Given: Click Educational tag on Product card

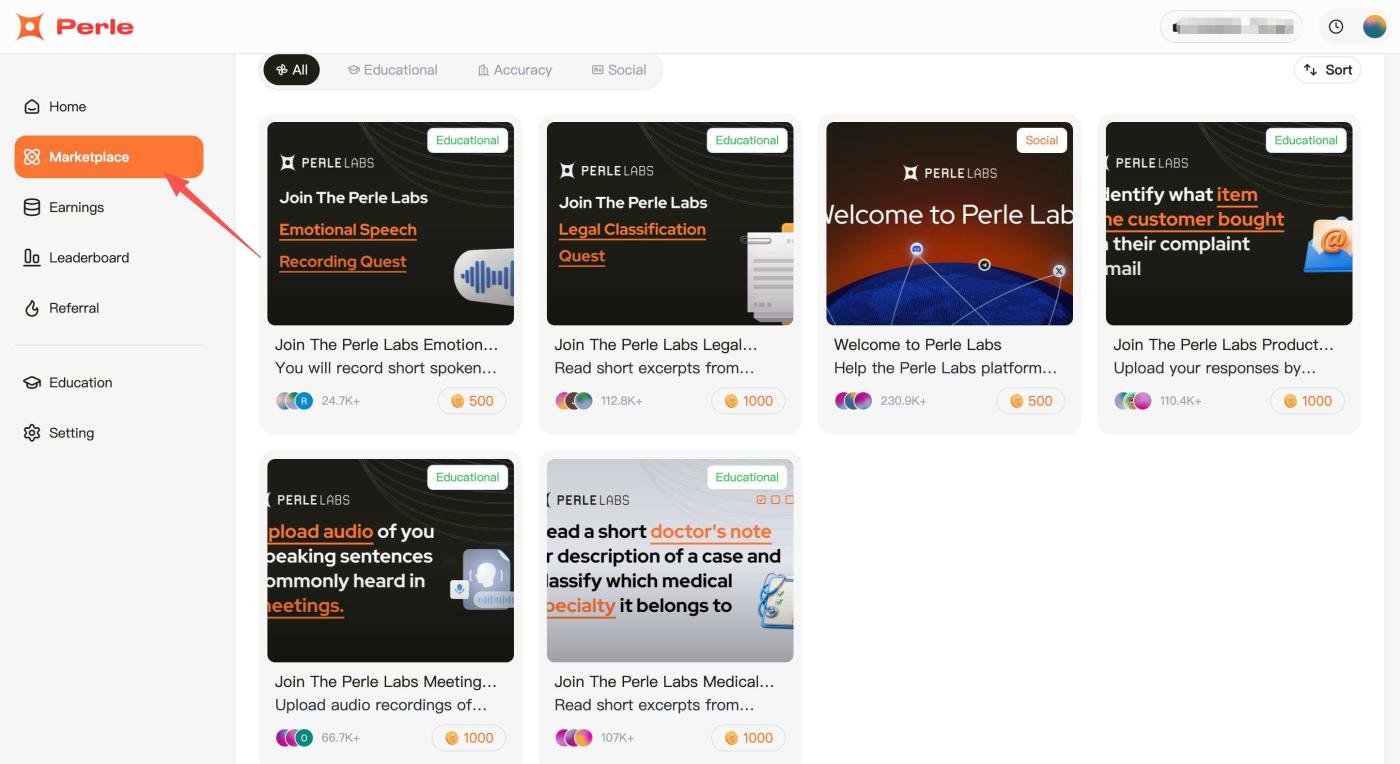Looking at the screenshot, I should 1306,141.
